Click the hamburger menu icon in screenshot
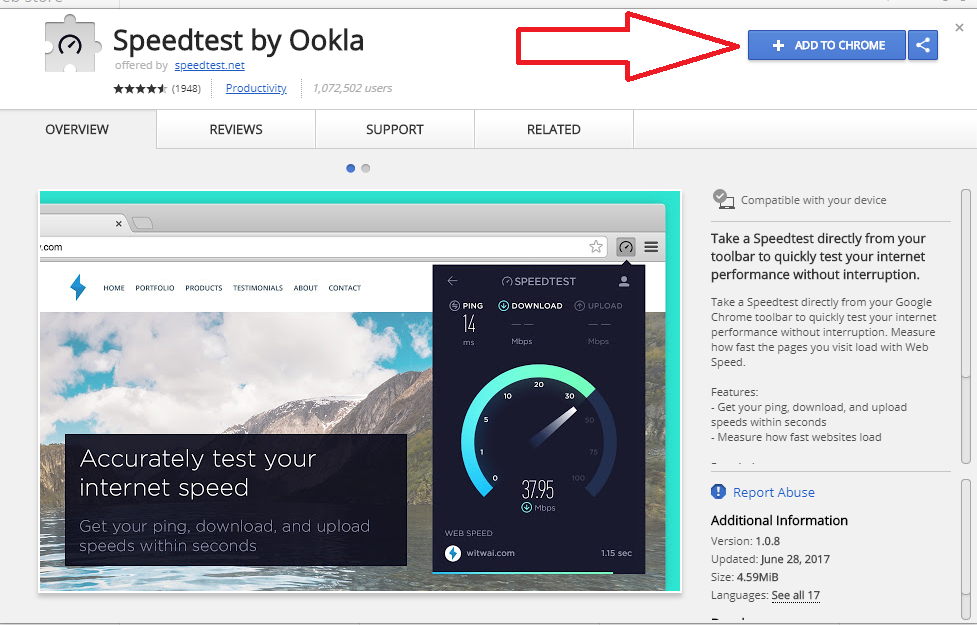 point(651,247)
